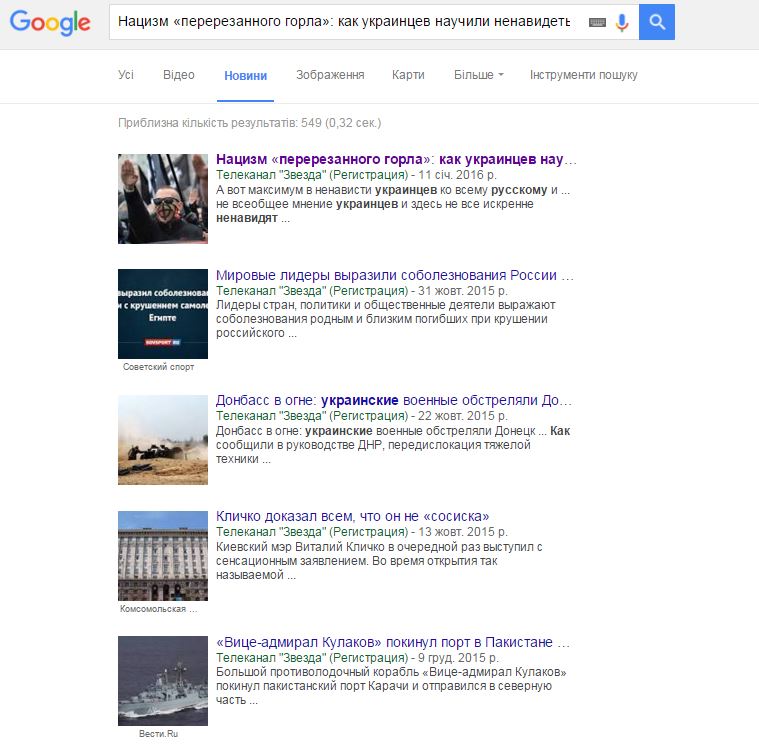Click the blue search magnifier button
759x754 pixels.
click(656, 22)
